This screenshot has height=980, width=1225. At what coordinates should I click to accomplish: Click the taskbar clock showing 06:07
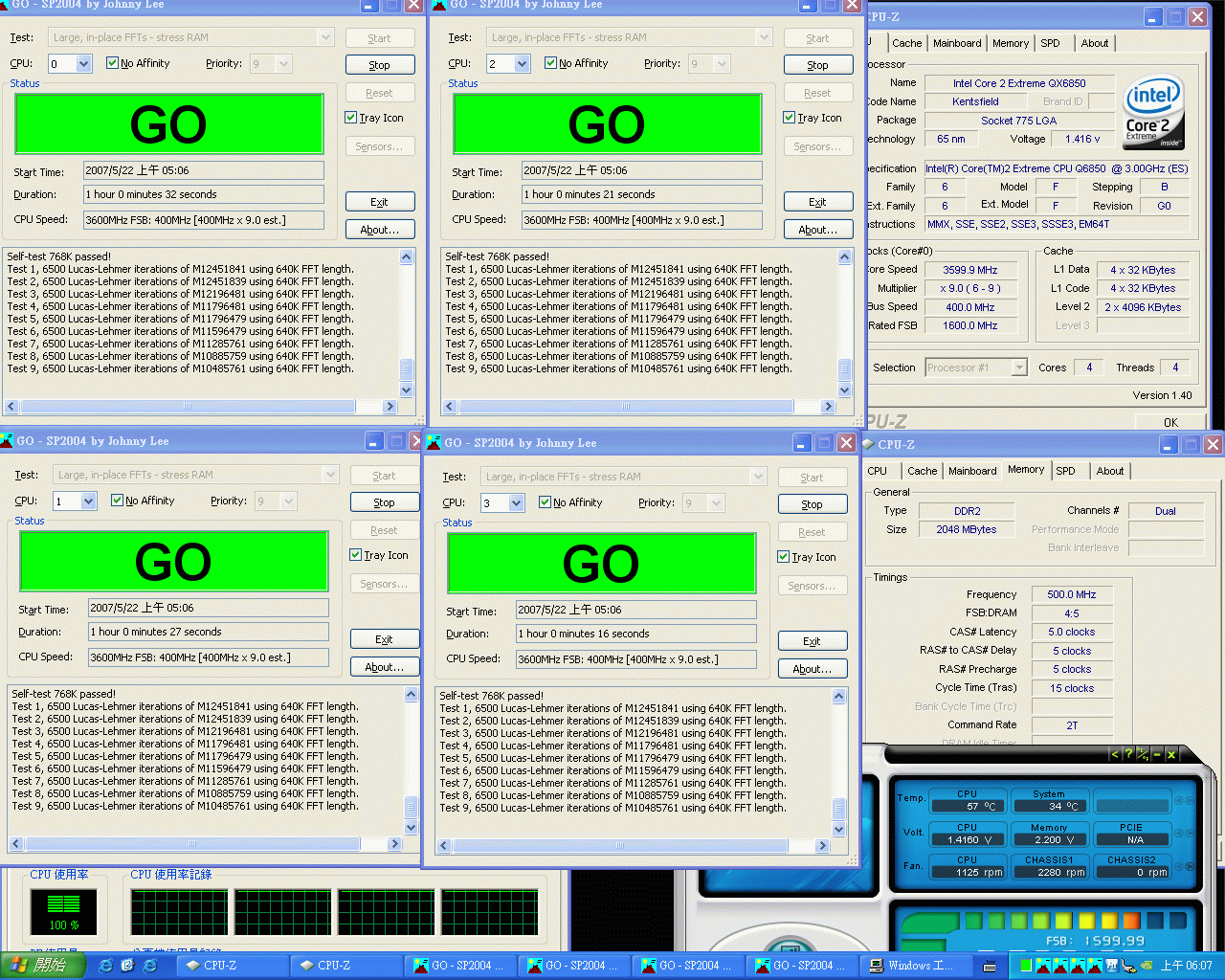click(x=1186, y=966)
